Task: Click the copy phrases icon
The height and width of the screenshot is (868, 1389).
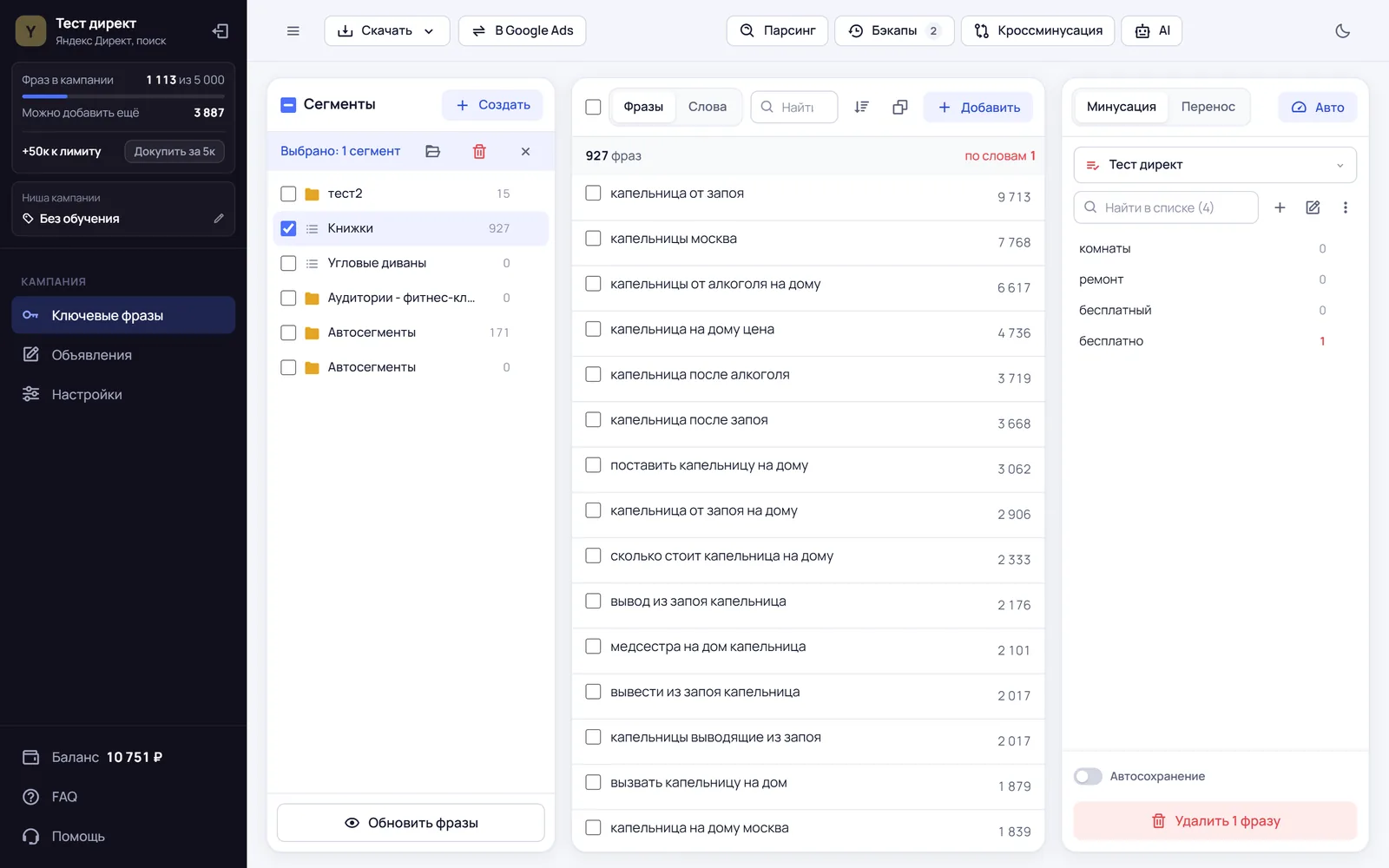Action: point(900,107)
